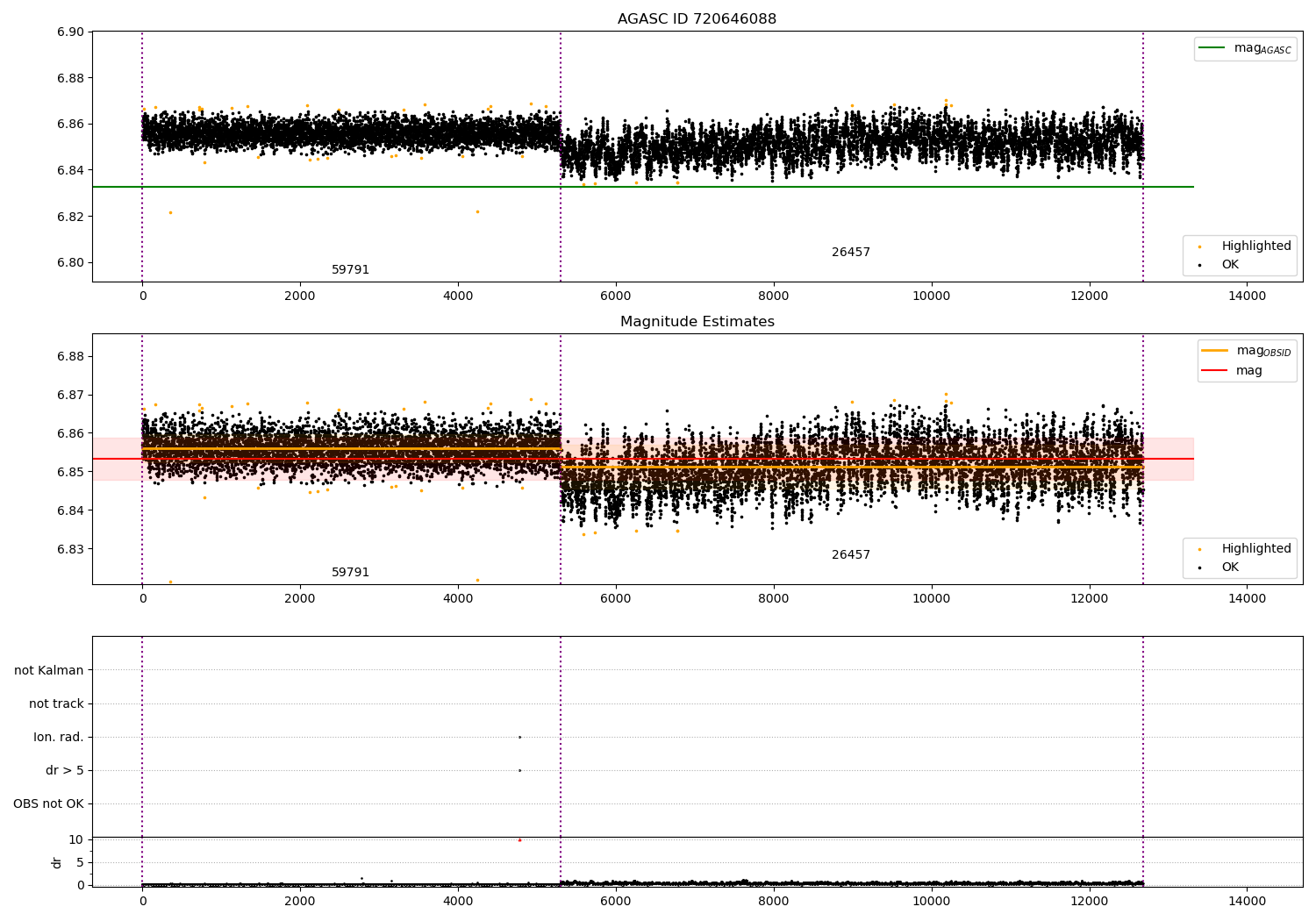Click the red 'mag' legend line swatch
The width and height of the screenshot is (1316, 921).
tap(1214, 371)
